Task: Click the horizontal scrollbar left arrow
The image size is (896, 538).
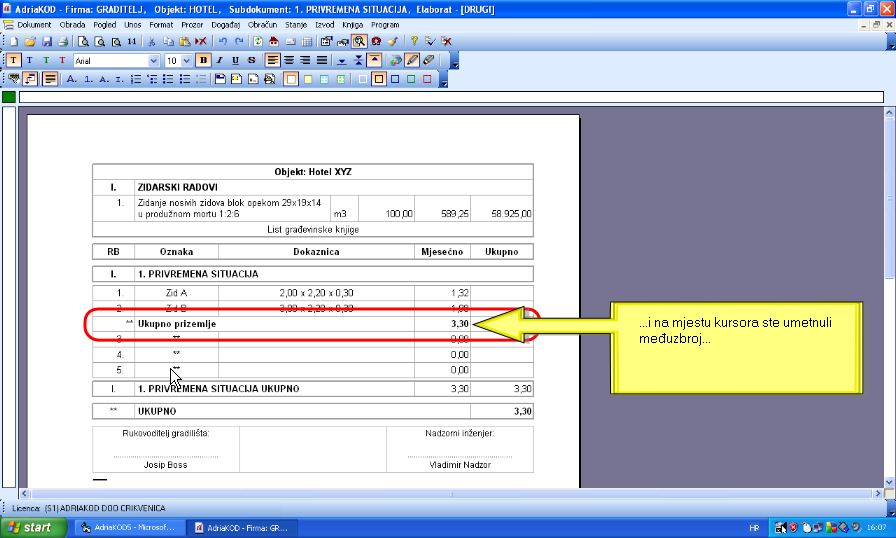Action: (x=24, y=493)
